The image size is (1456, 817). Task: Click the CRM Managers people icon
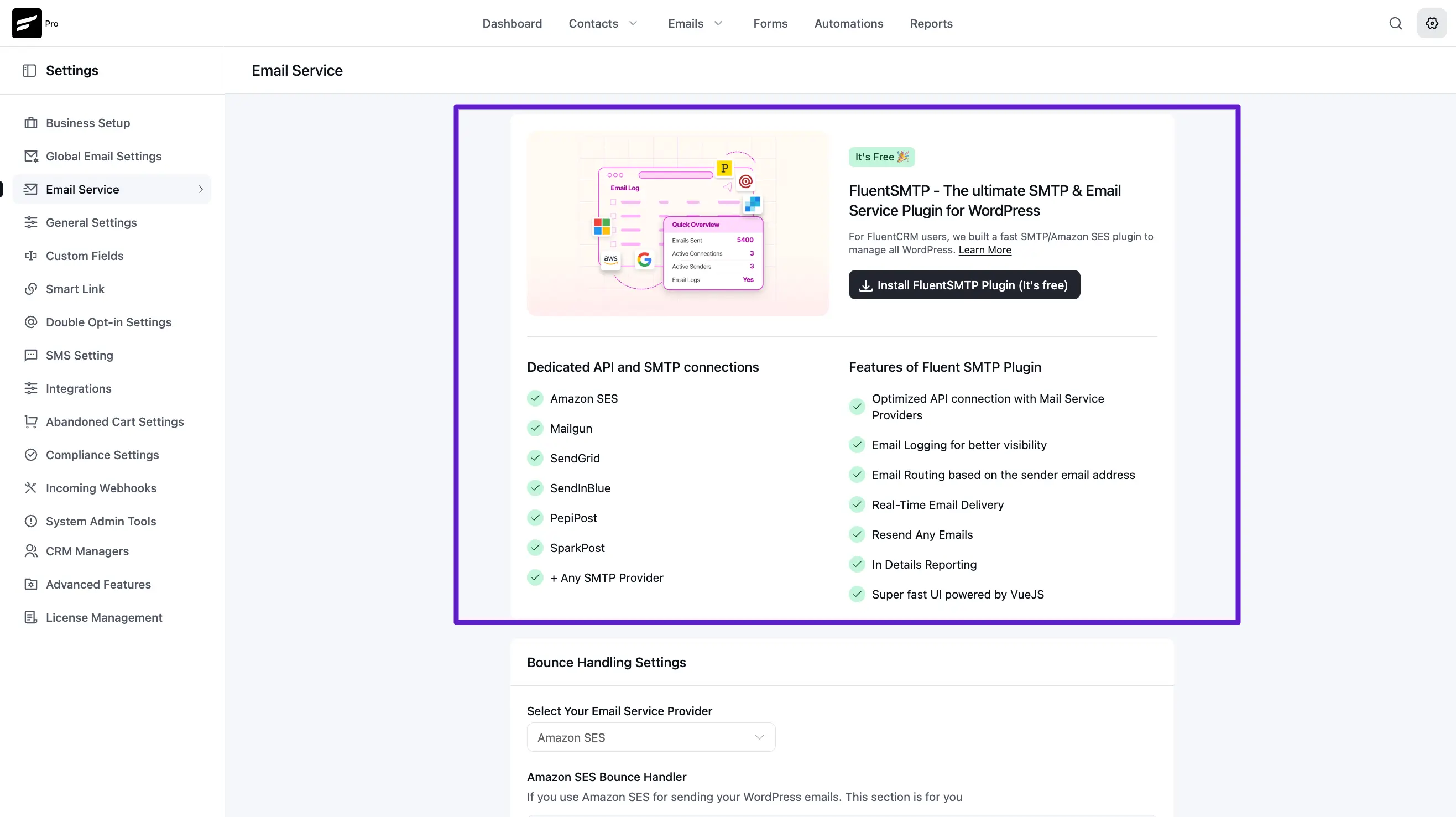[x=31, y=551]
